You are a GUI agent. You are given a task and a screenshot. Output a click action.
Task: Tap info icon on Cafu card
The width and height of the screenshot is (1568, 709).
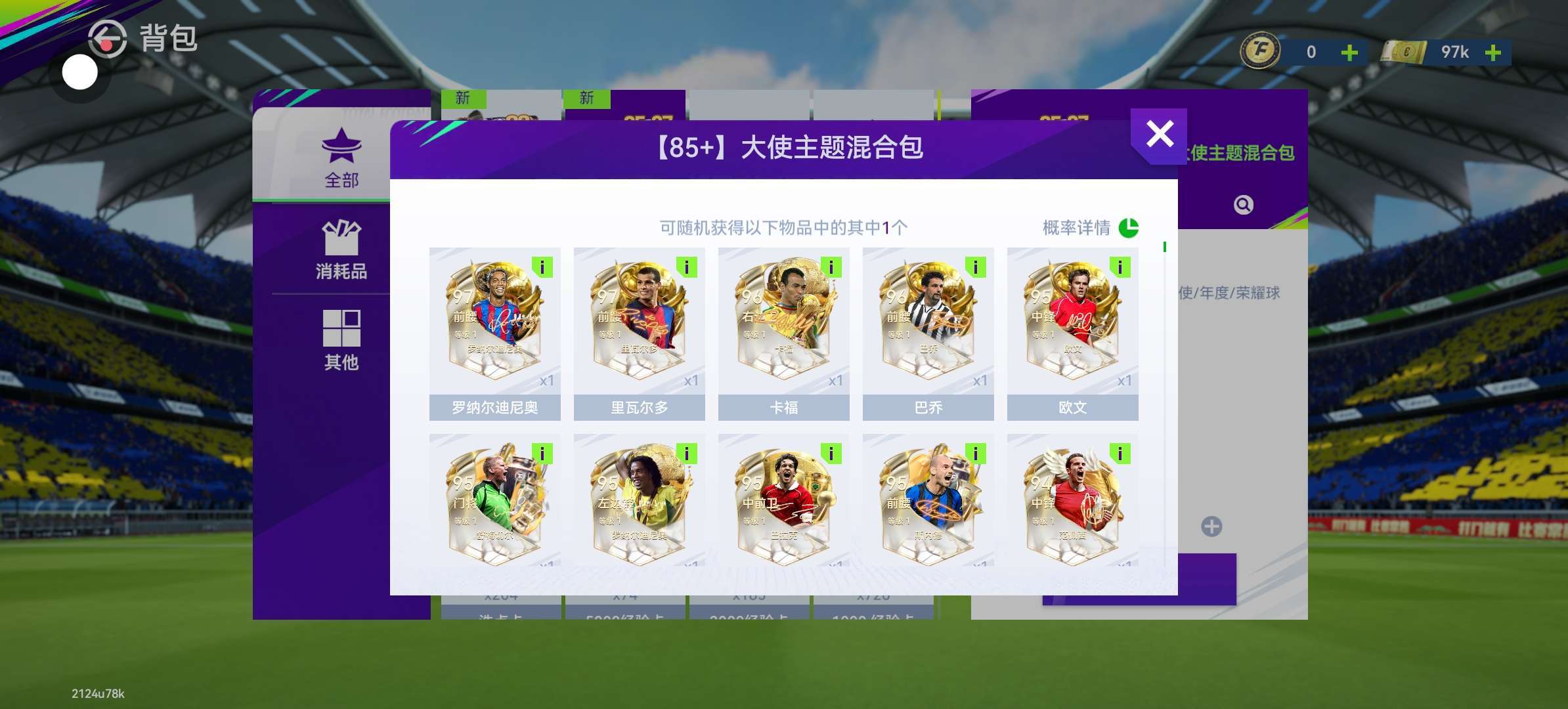point(831,267)
